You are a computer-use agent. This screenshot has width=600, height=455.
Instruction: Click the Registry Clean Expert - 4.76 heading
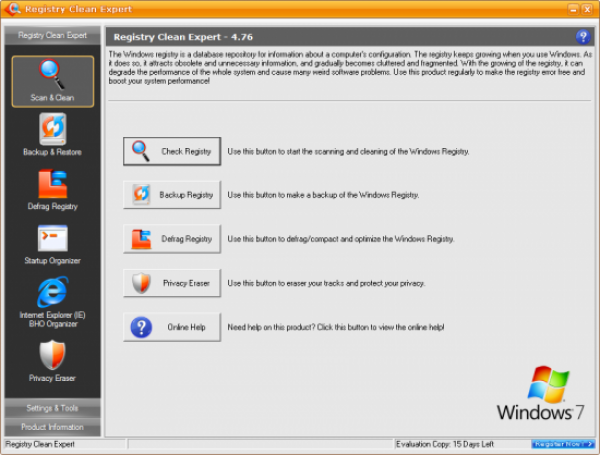pos(183,37)
